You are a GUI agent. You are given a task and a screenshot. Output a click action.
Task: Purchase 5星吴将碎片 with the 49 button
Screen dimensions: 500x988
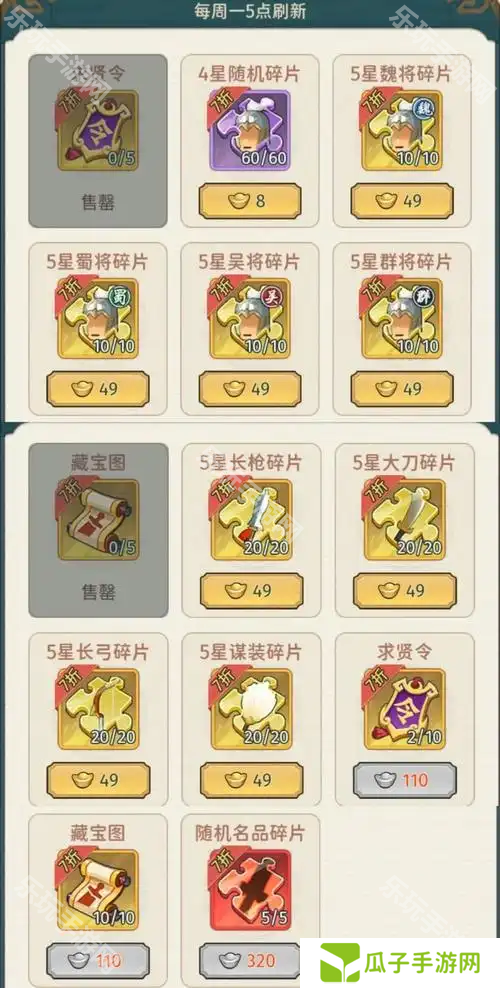click(249, 389)
